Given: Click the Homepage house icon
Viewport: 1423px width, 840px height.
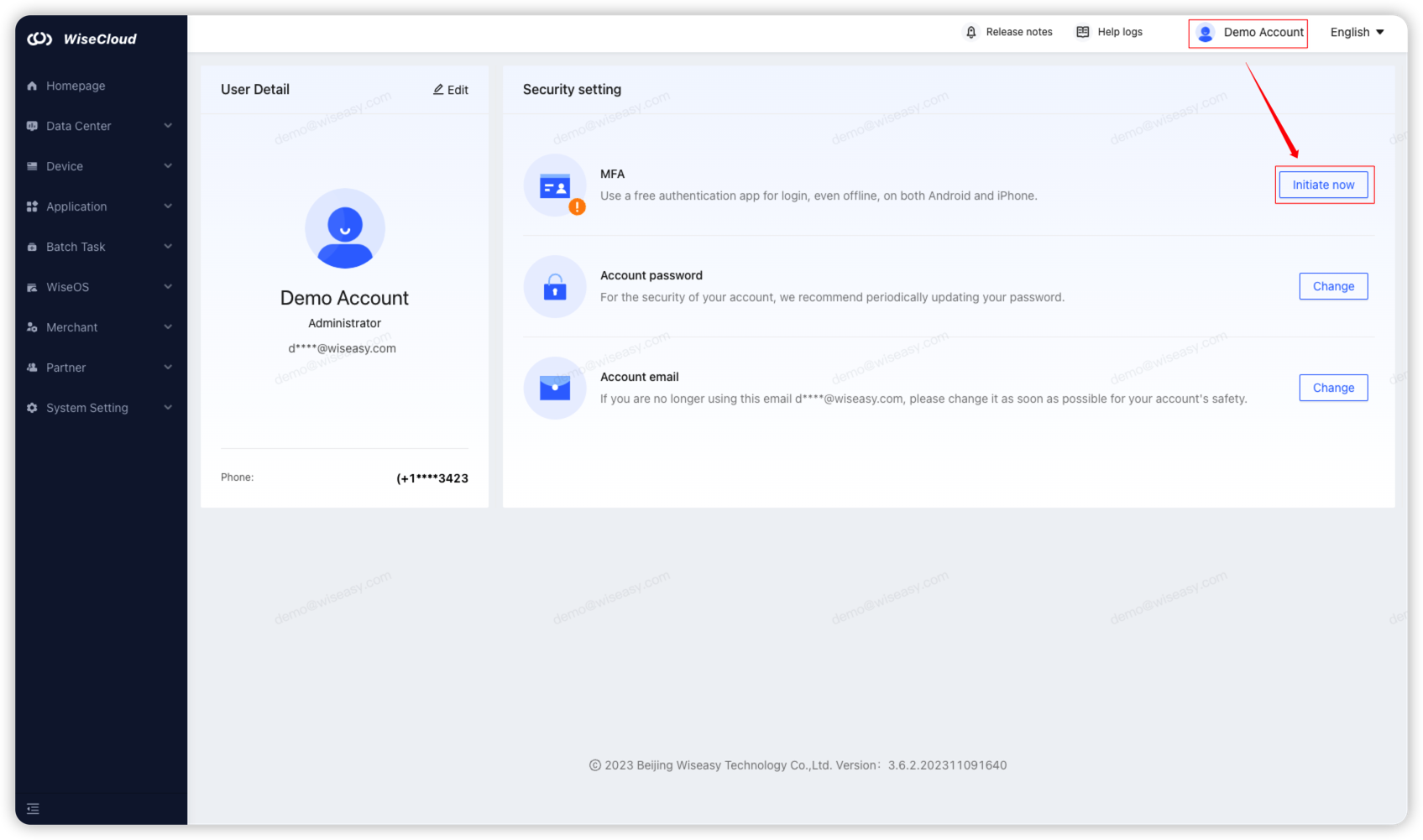Looking at the screenshot, I should (32, 86).
